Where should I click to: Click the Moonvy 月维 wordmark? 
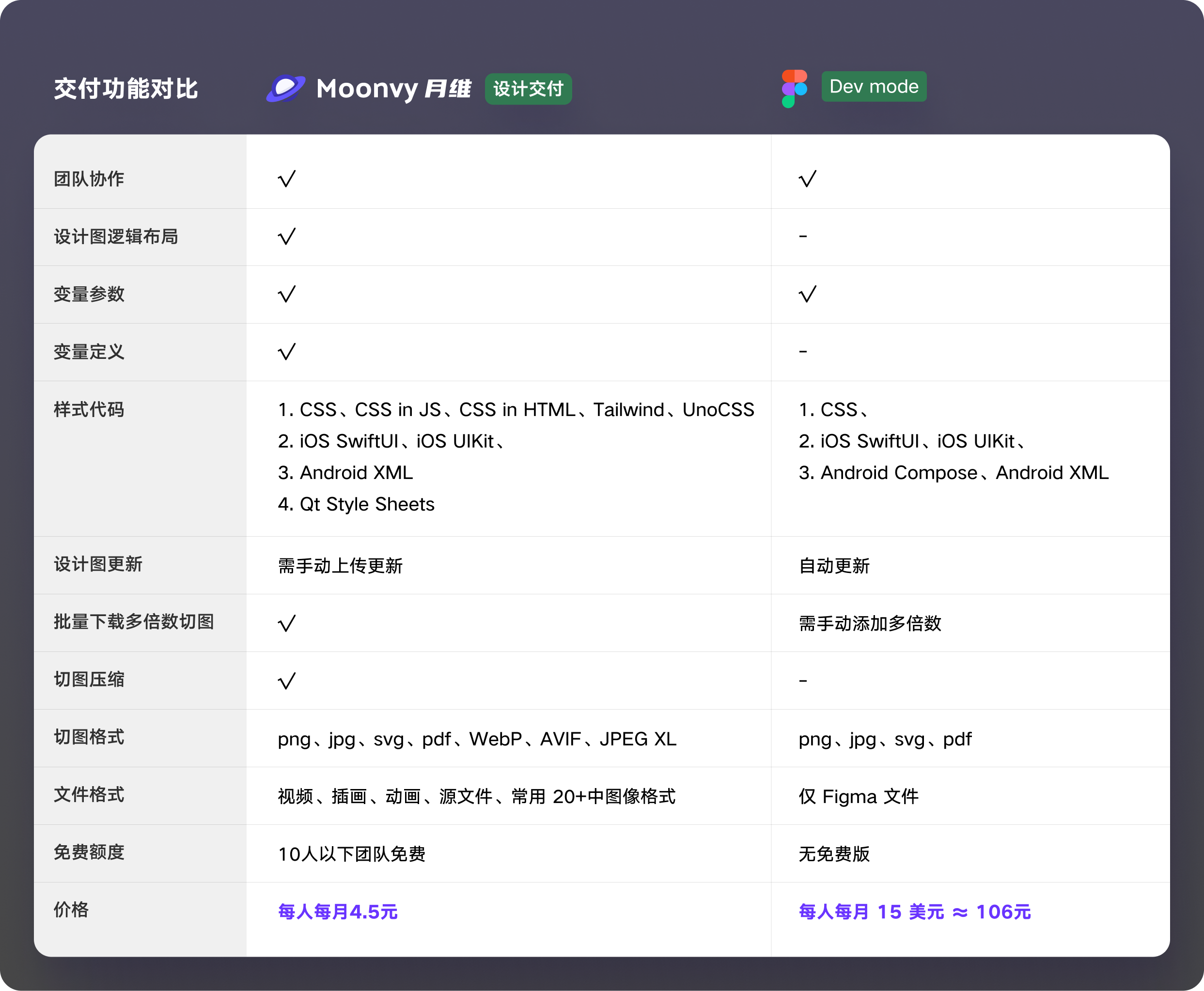click(x=394, y=89)
